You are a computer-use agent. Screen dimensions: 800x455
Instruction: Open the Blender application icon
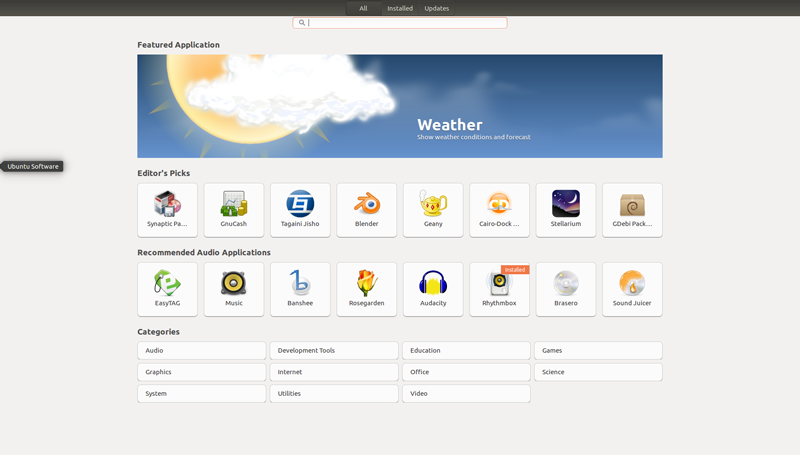(x=366, y=204)
